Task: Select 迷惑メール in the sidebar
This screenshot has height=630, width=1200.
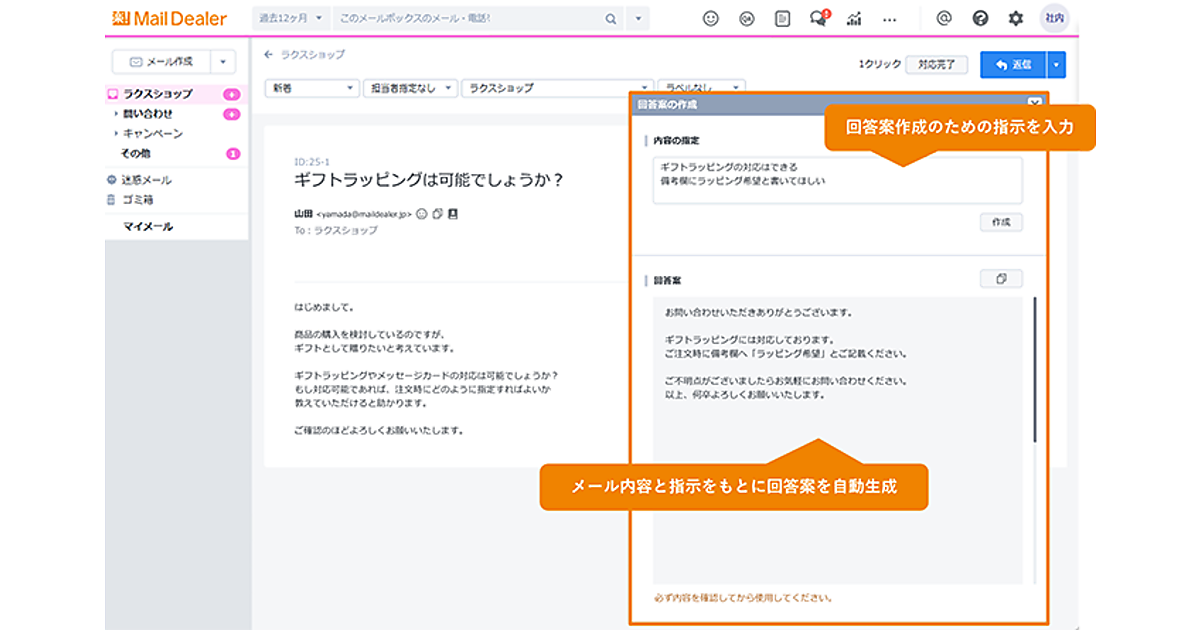Action: (x=146, y=180)
